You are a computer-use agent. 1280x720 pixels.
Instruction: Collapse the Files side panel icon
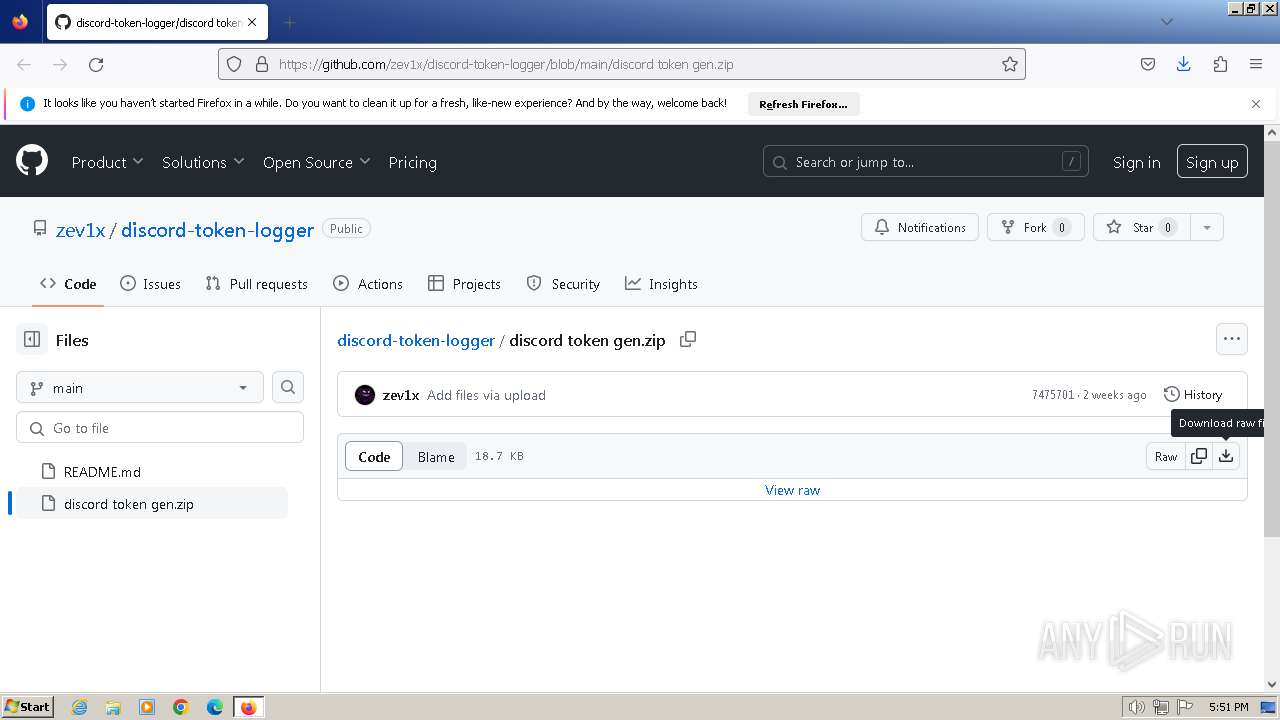coord(32,340)
